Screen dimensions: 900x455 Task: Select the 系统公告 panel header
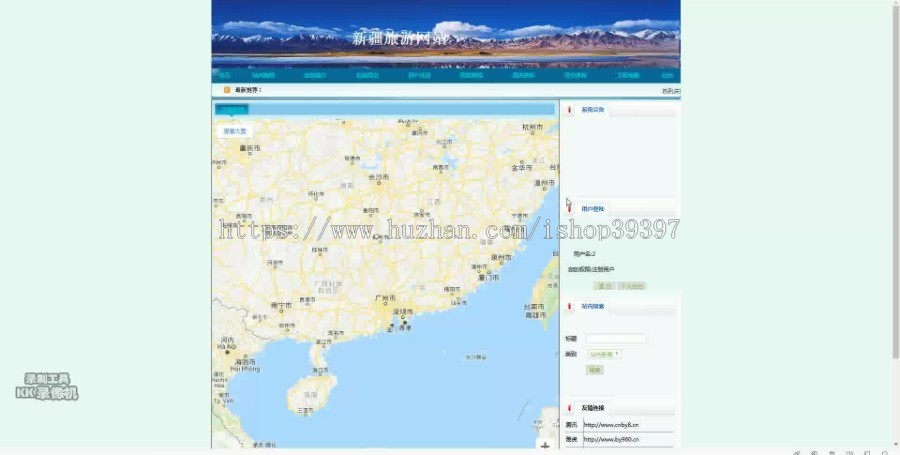point(593,110)
